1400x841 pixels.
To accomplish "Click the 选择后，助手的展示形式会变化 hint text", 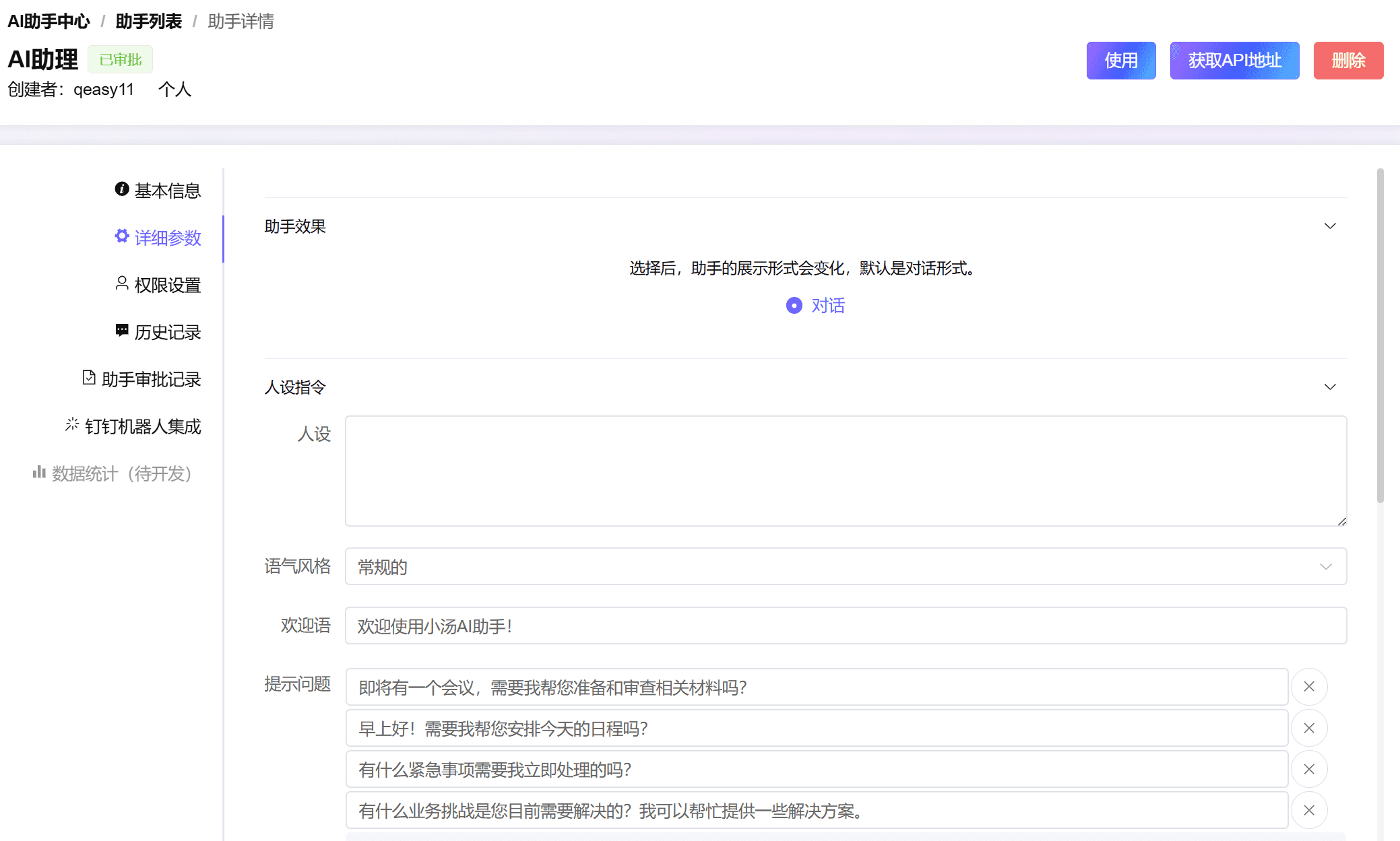I will pyautogui.click(x=804, y=269).
